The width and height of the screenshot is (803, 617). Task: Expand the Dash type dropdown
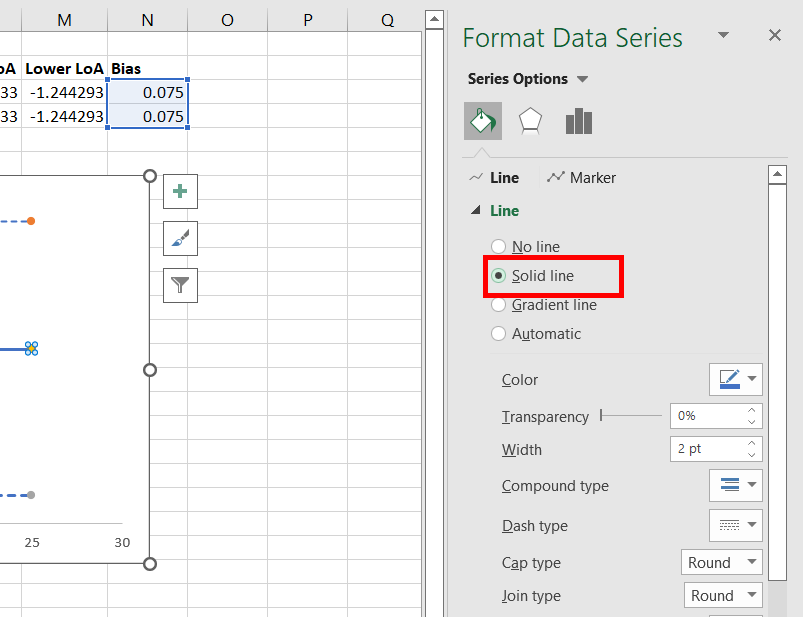736,525
